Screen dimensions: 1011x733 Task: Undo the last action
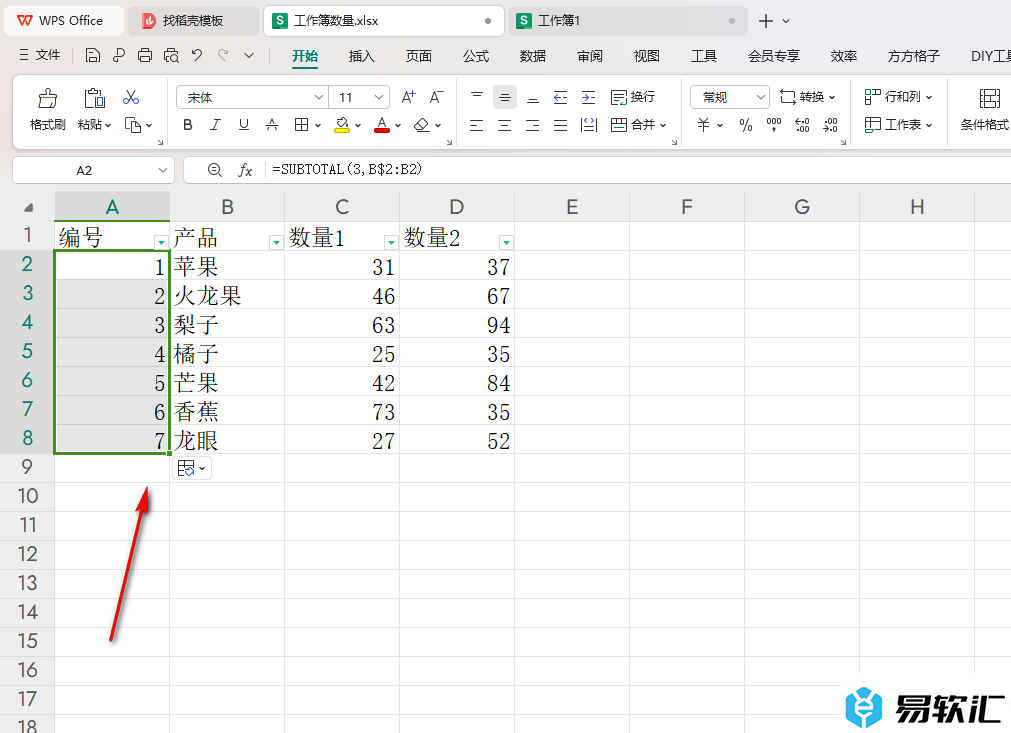point(197,56)
